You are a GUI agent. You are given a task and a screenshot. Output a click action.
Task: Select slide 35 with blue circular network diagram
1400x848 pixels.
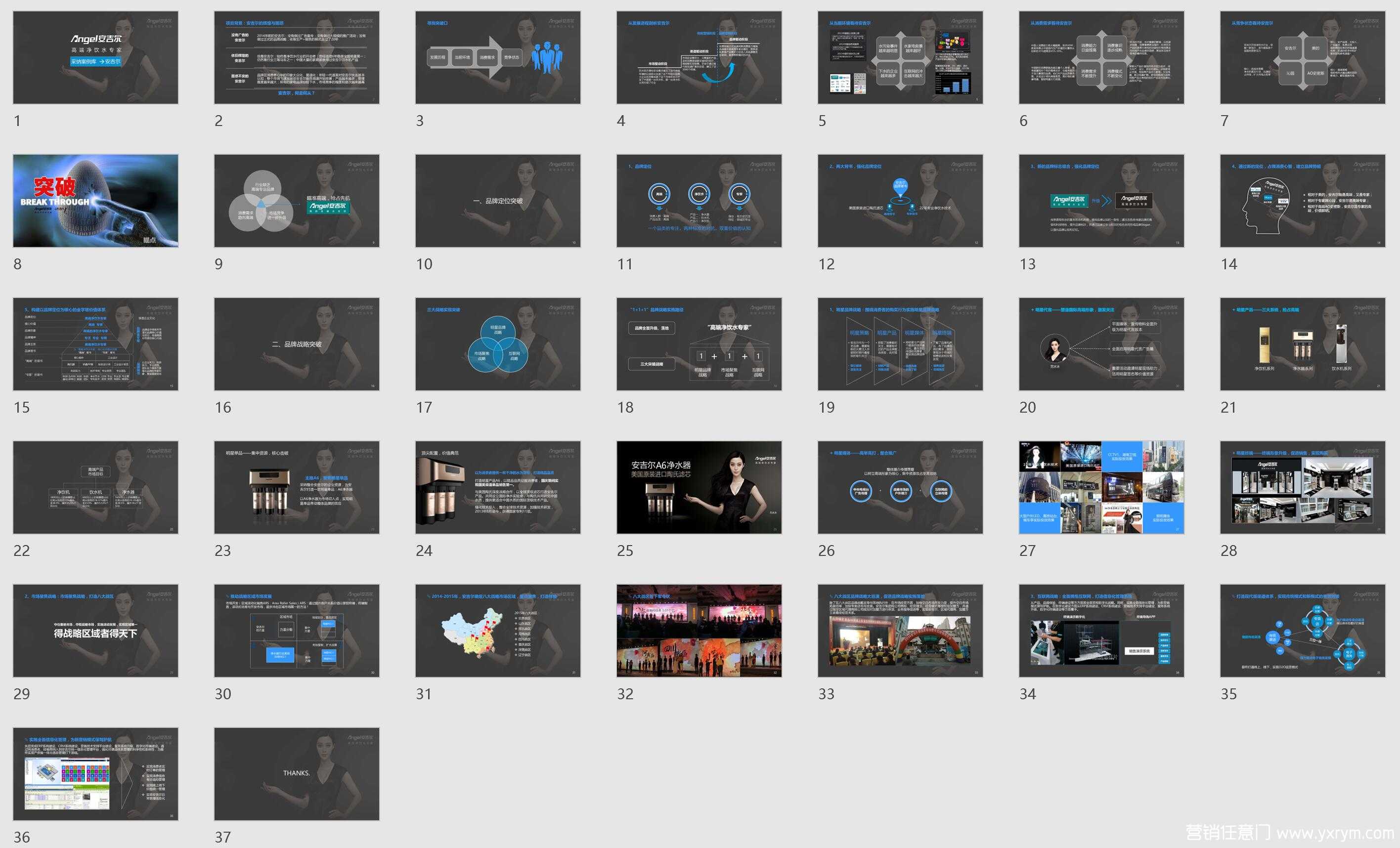(1302, 631)
